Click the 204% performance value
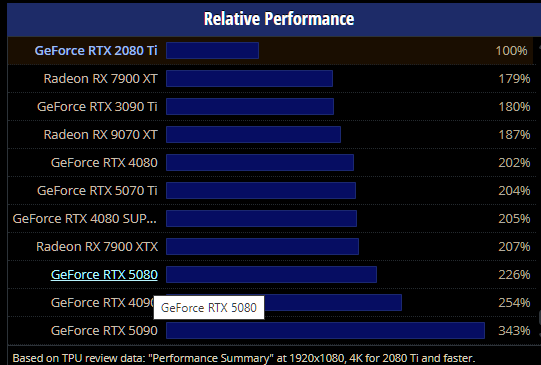541x365 pixels. pyautogui.click(x=514, y=191)
